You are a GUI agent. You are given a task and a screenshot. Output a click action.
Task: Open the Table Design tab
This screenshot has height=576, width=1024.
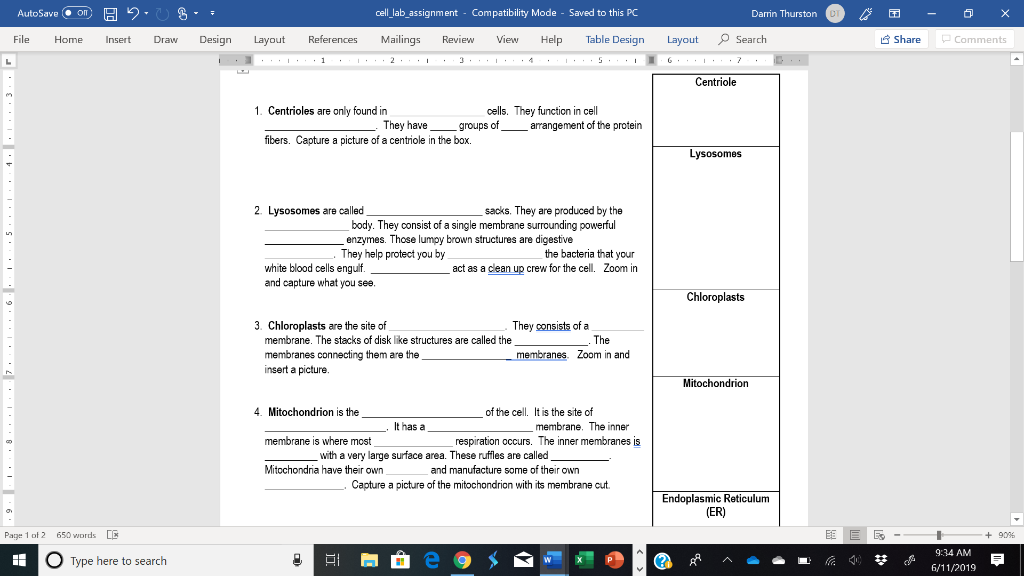614,40
